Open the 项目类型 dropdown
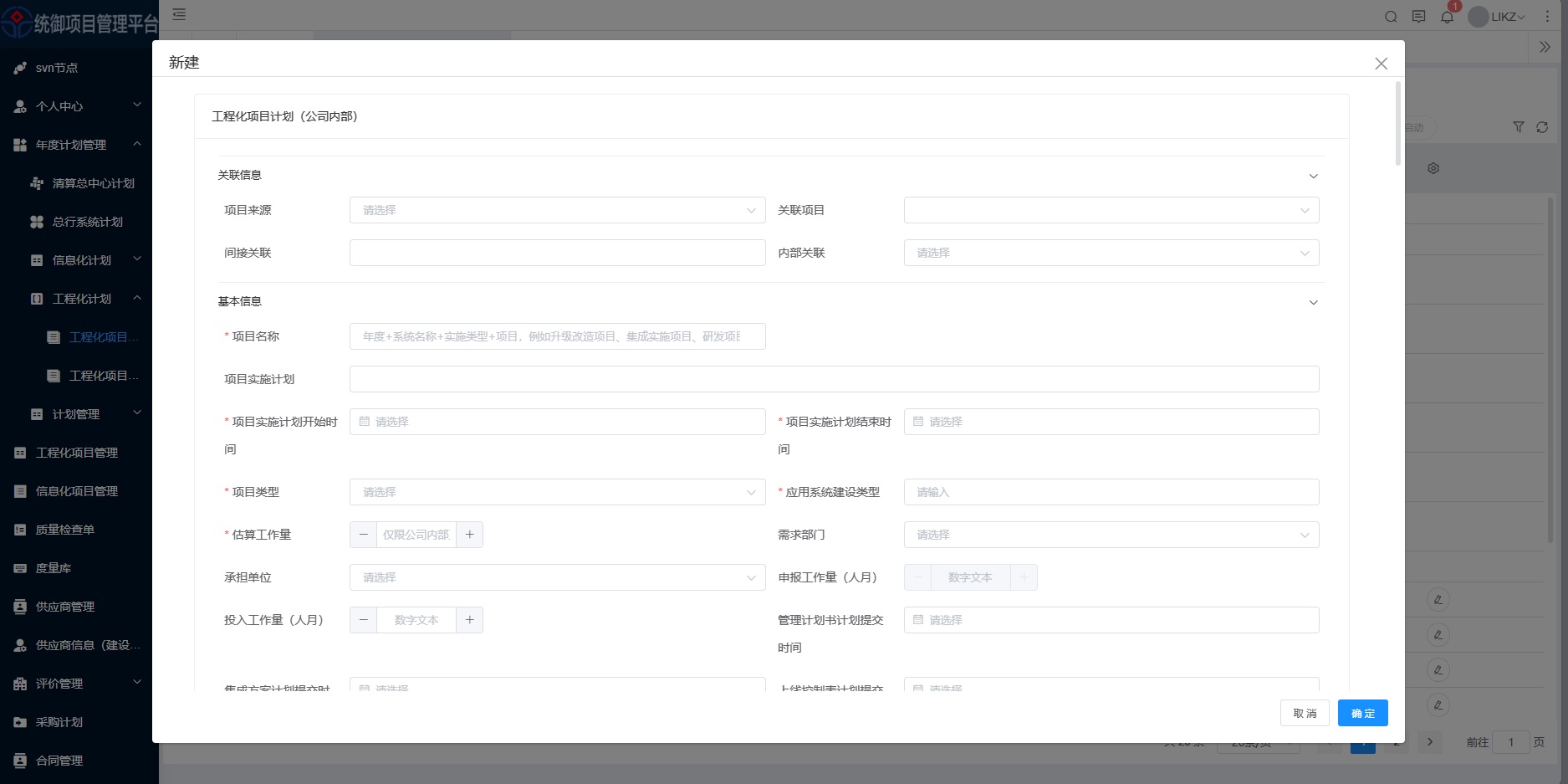1568x784 pixels. 558,492
